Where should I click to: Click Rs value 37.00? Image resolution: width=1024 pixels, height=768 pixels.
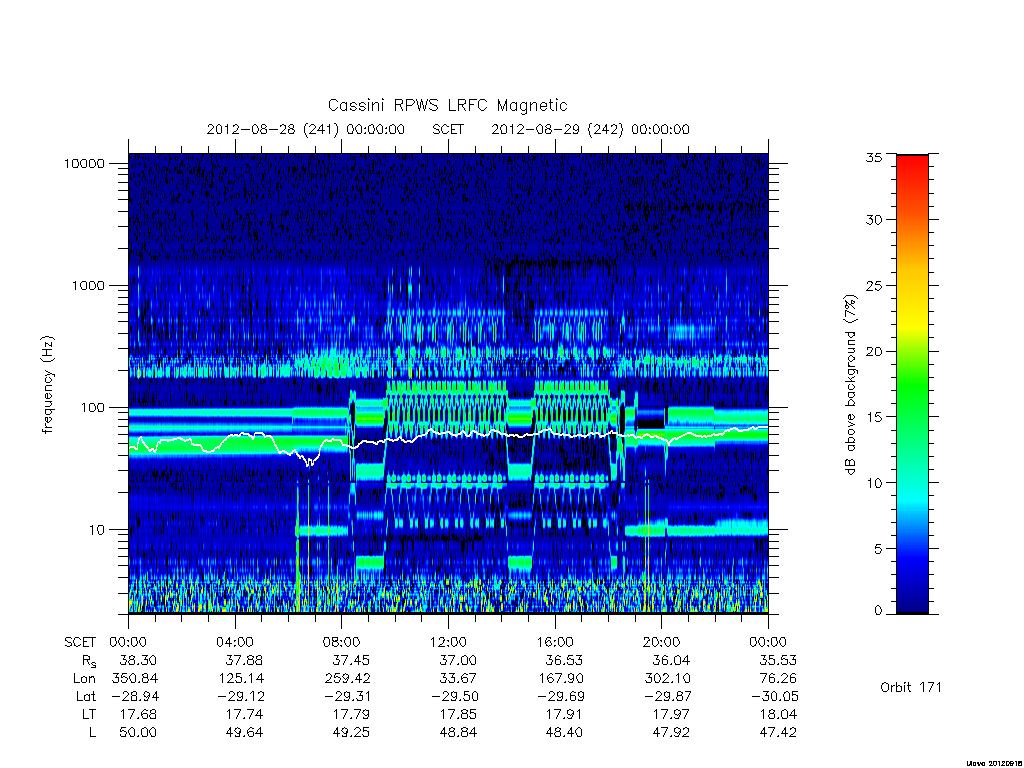coord(458,660)
